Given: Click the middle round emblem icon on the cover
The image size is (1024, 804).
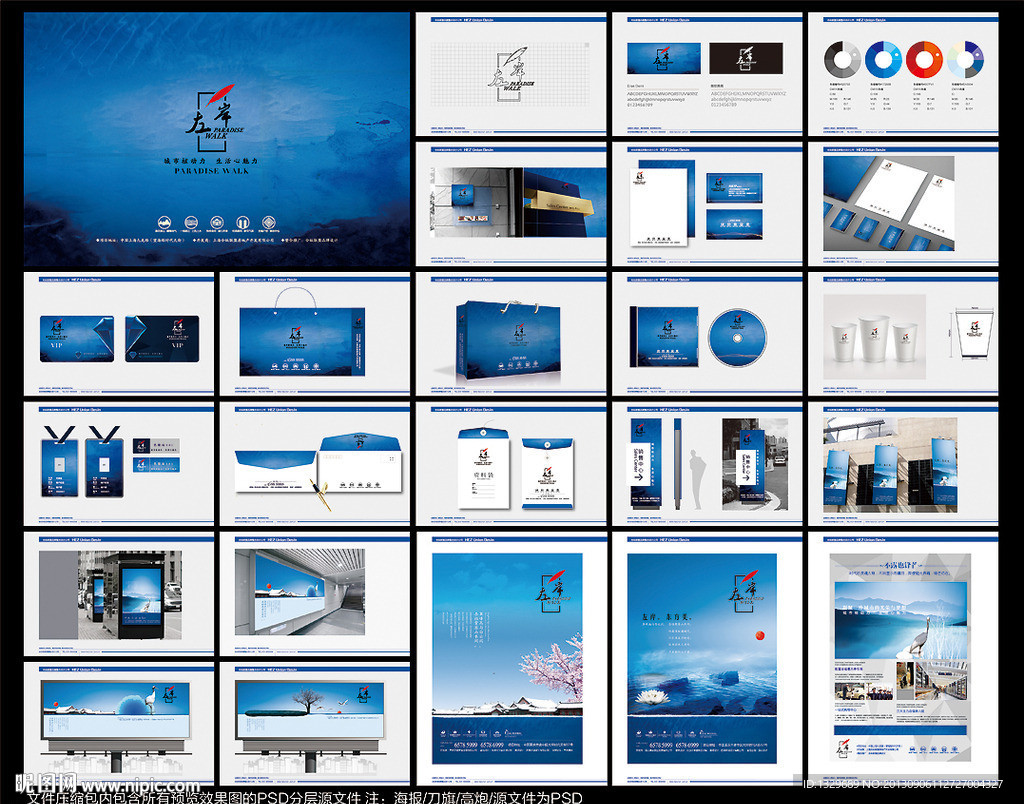Looking at the screenshot, I should pos(215,221).
